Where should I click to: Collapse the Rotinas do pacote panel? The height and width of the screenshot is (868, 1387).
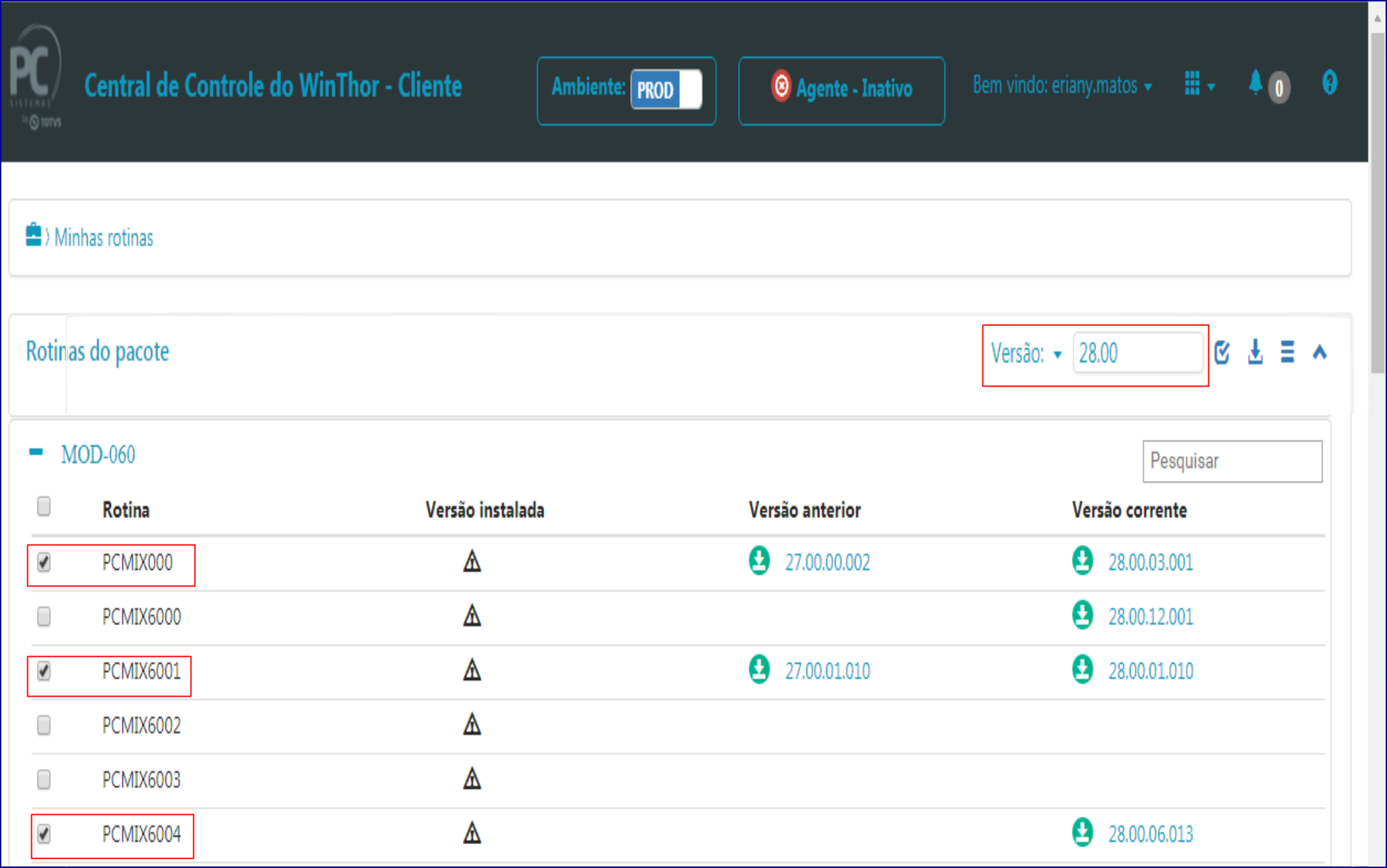1320,352
